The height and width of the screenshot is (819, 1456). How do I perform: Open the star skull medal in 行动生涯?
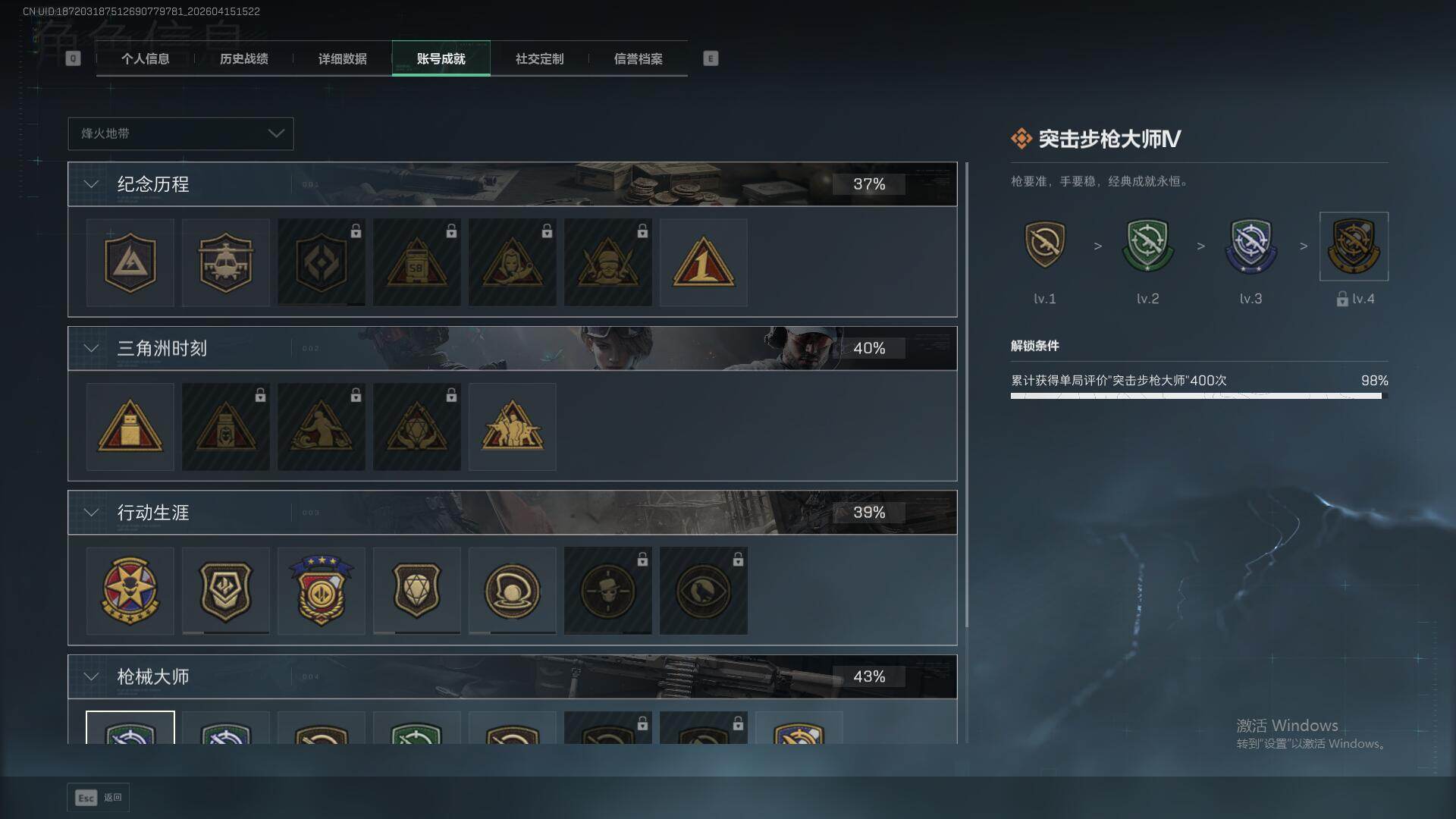tap(130, 591)
